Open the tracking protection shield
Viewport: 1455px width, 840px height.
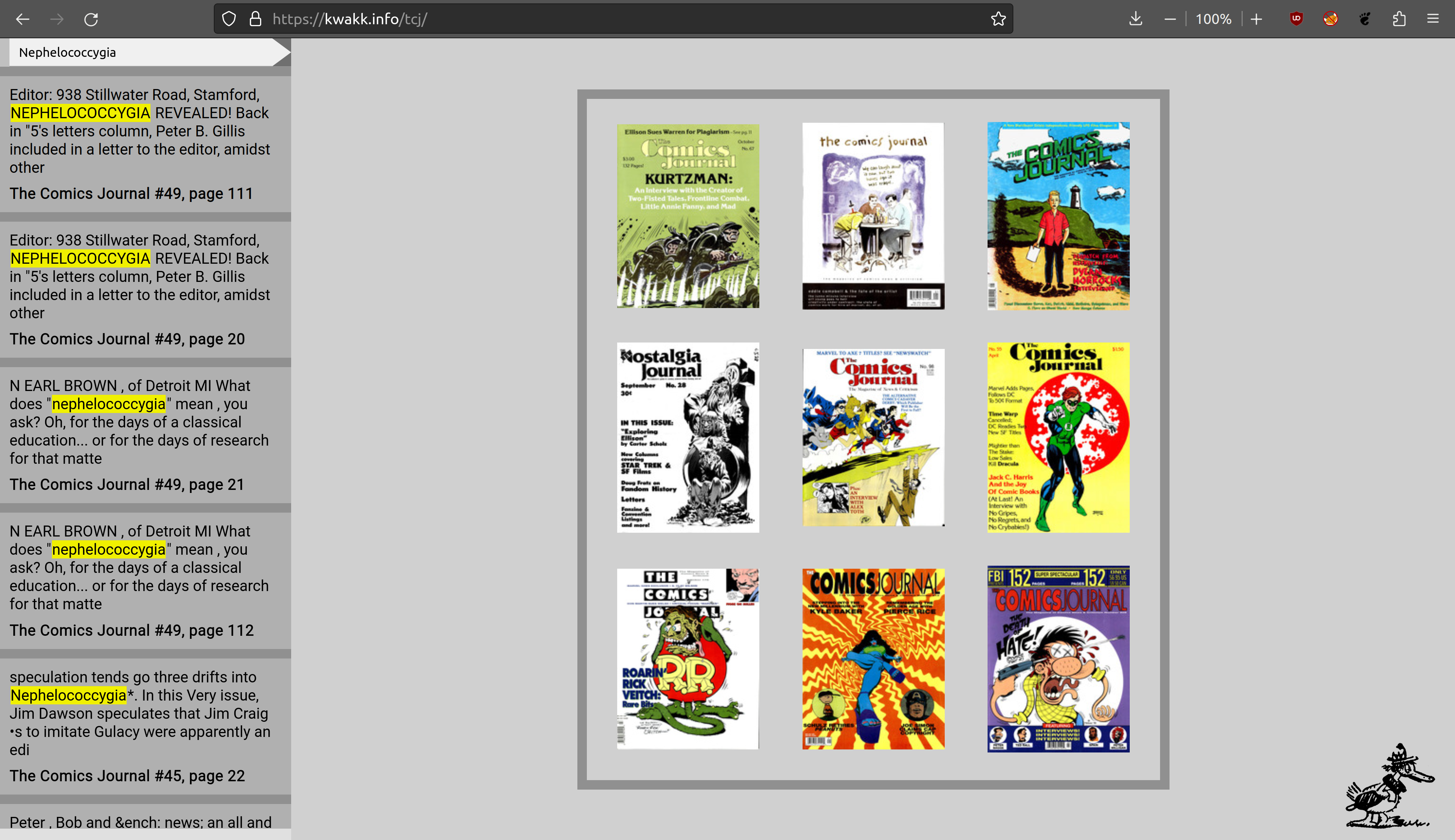tap(229, 19)
